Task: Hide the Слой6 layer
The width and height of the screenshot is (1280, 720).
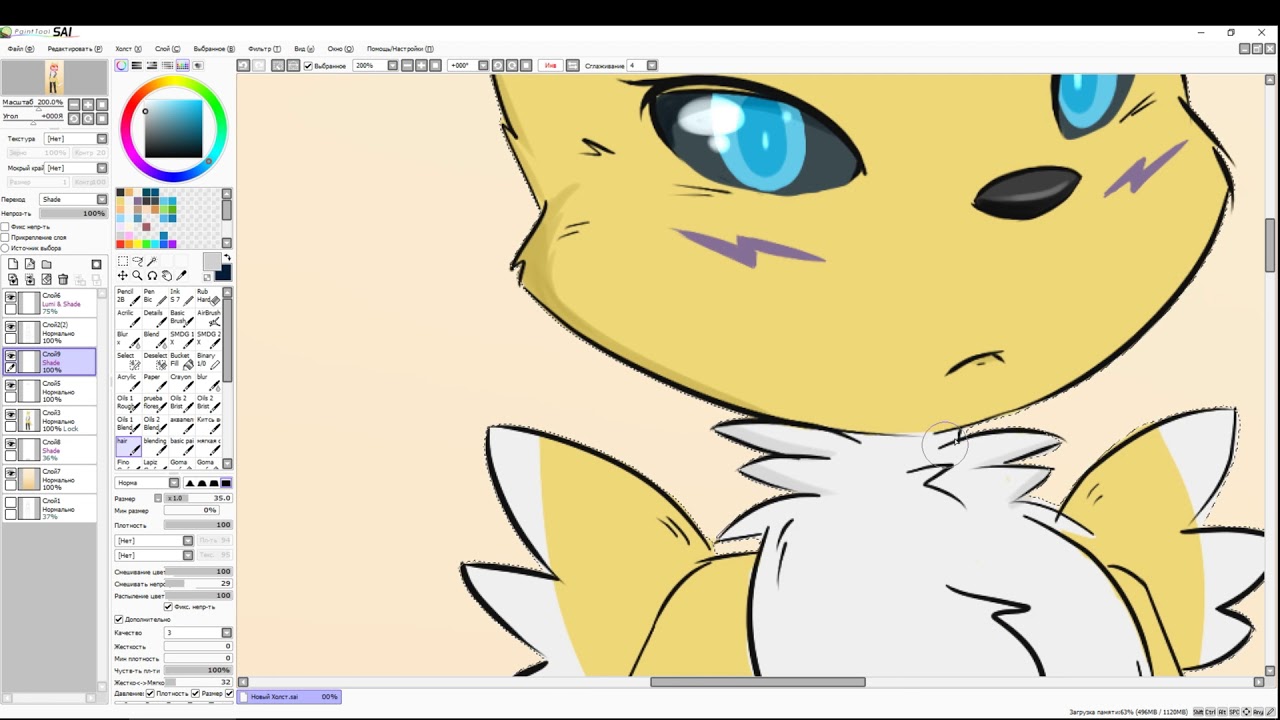Action: [x=11, y=298]
